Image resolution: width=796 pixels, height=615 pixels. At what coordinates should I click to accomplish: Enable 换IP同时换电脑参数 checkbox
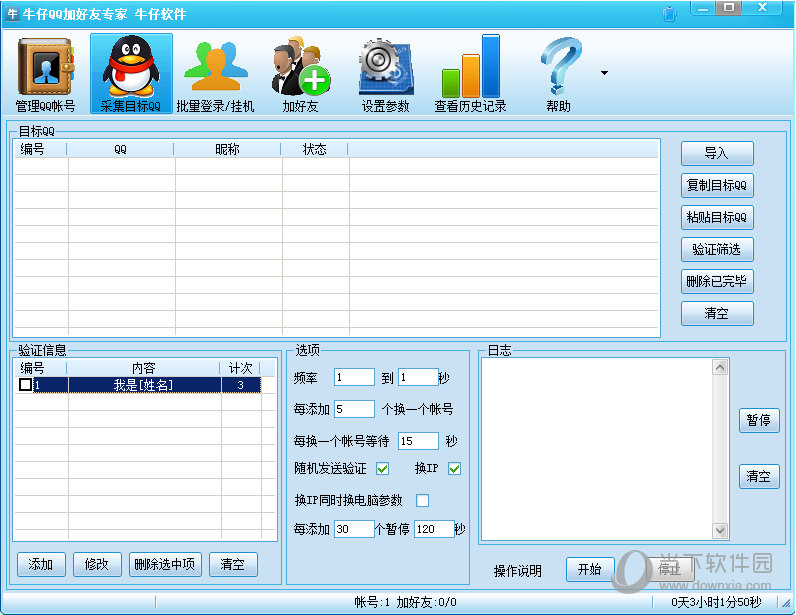coord(422,500)
